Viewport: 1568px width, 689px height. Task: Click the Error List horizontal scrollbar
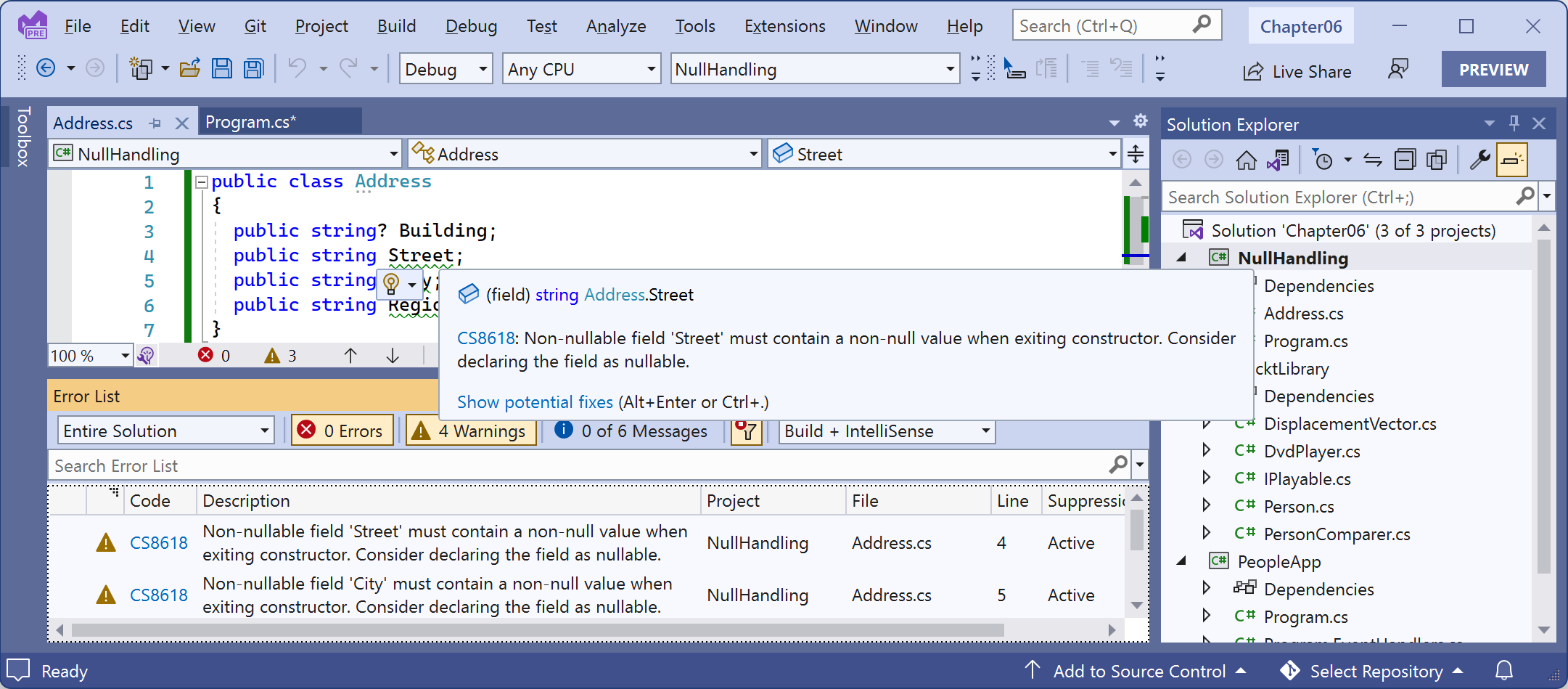(537, 630)
